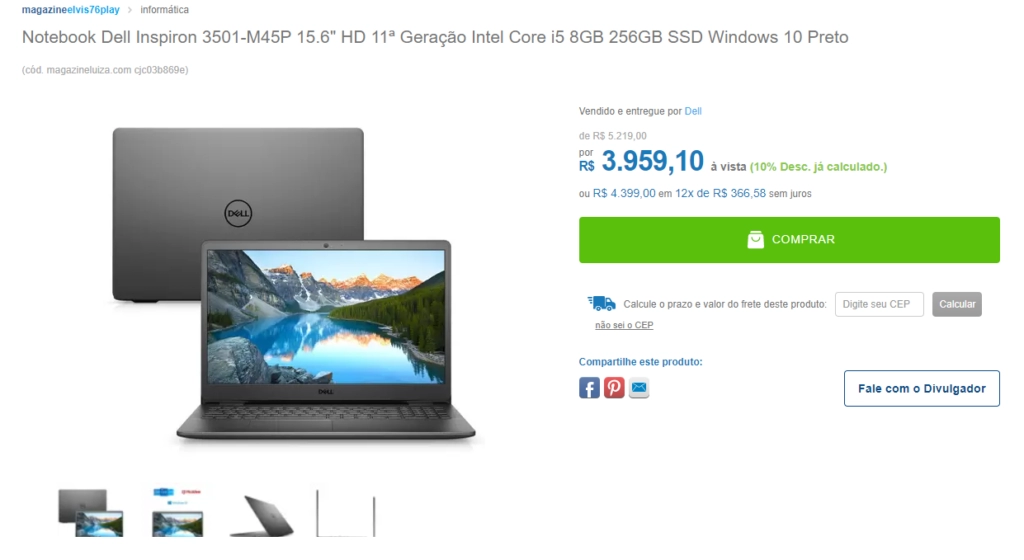Open the não sei o CEP link
This screenshot has height=560, width=1024.
[624, 325]
